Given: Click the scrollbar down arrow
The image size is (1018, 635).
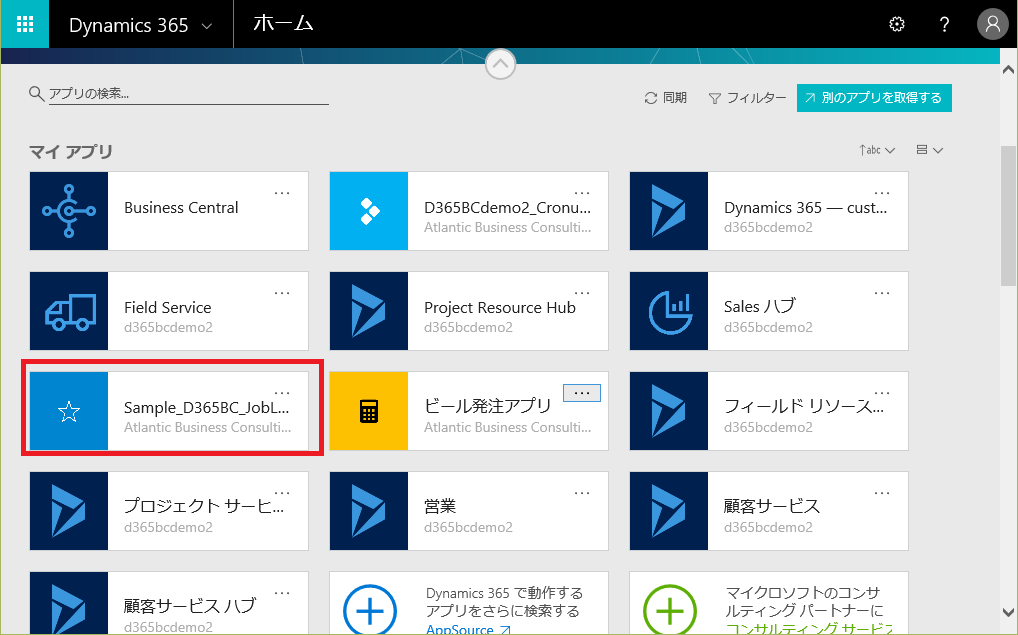Looking at the screenshot, I should coord(1008,612).
